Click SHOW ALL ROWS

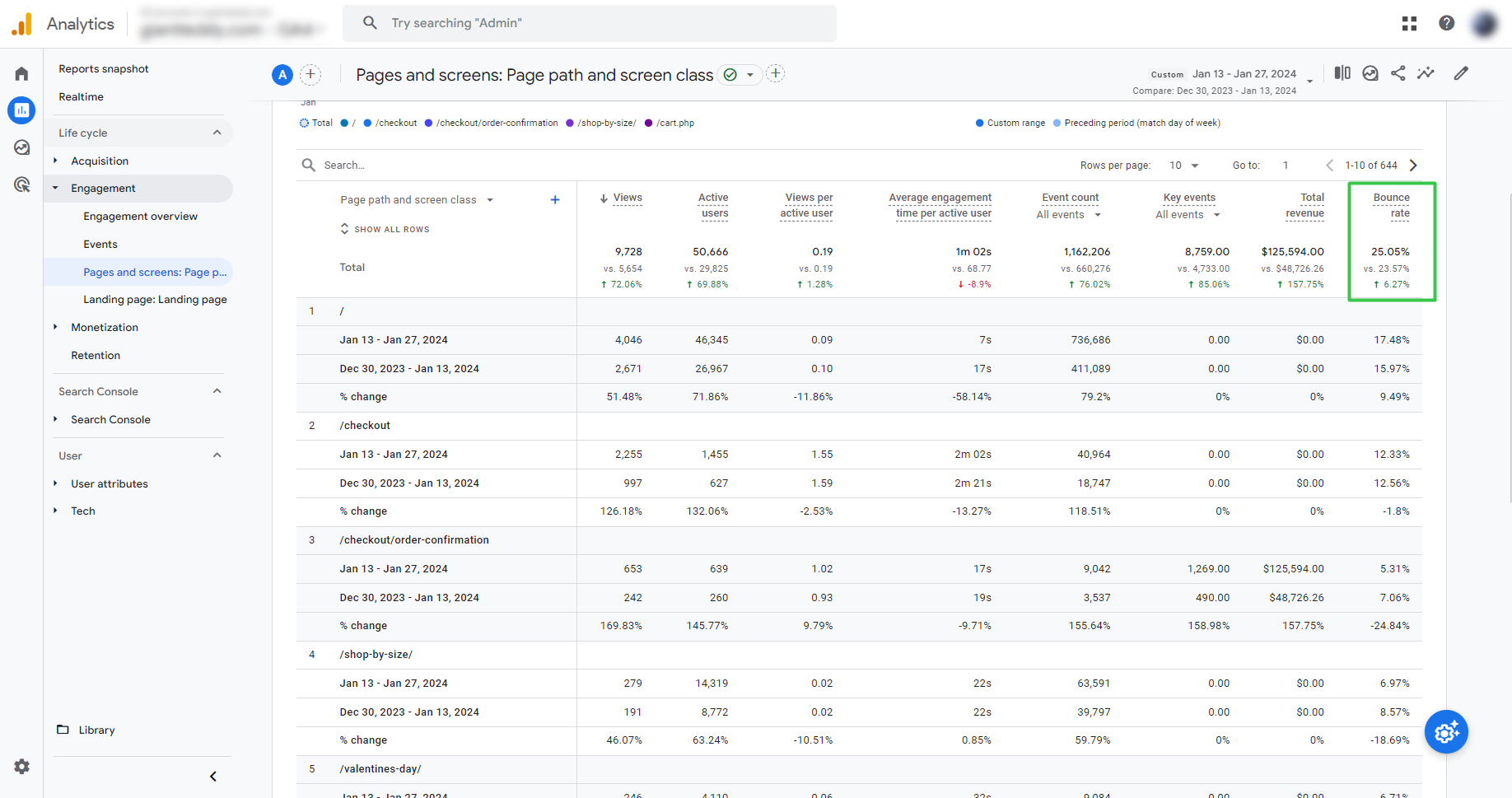385,229
